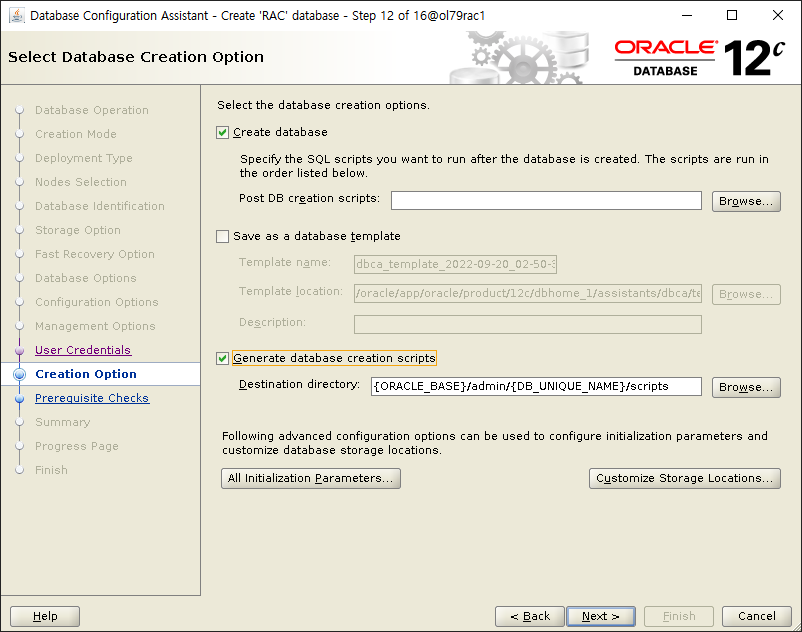Browse for the scripts Destination directory
The height and width of the screenshot is (632, 802).
coord(746,387)
